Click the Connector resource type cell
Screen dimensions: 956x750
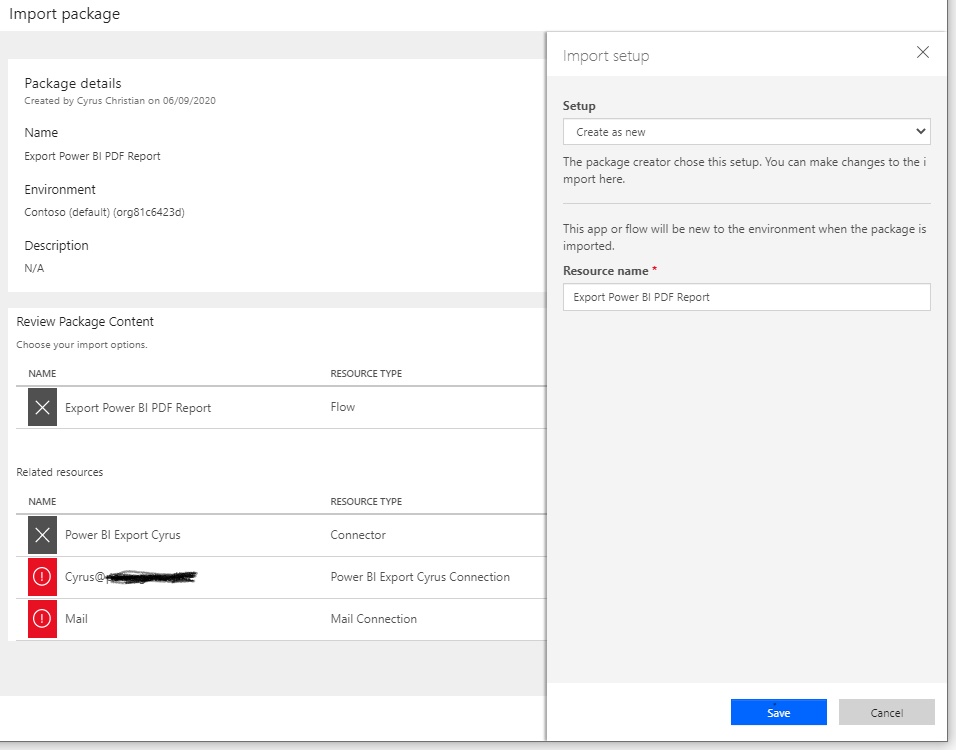point(358,535)
